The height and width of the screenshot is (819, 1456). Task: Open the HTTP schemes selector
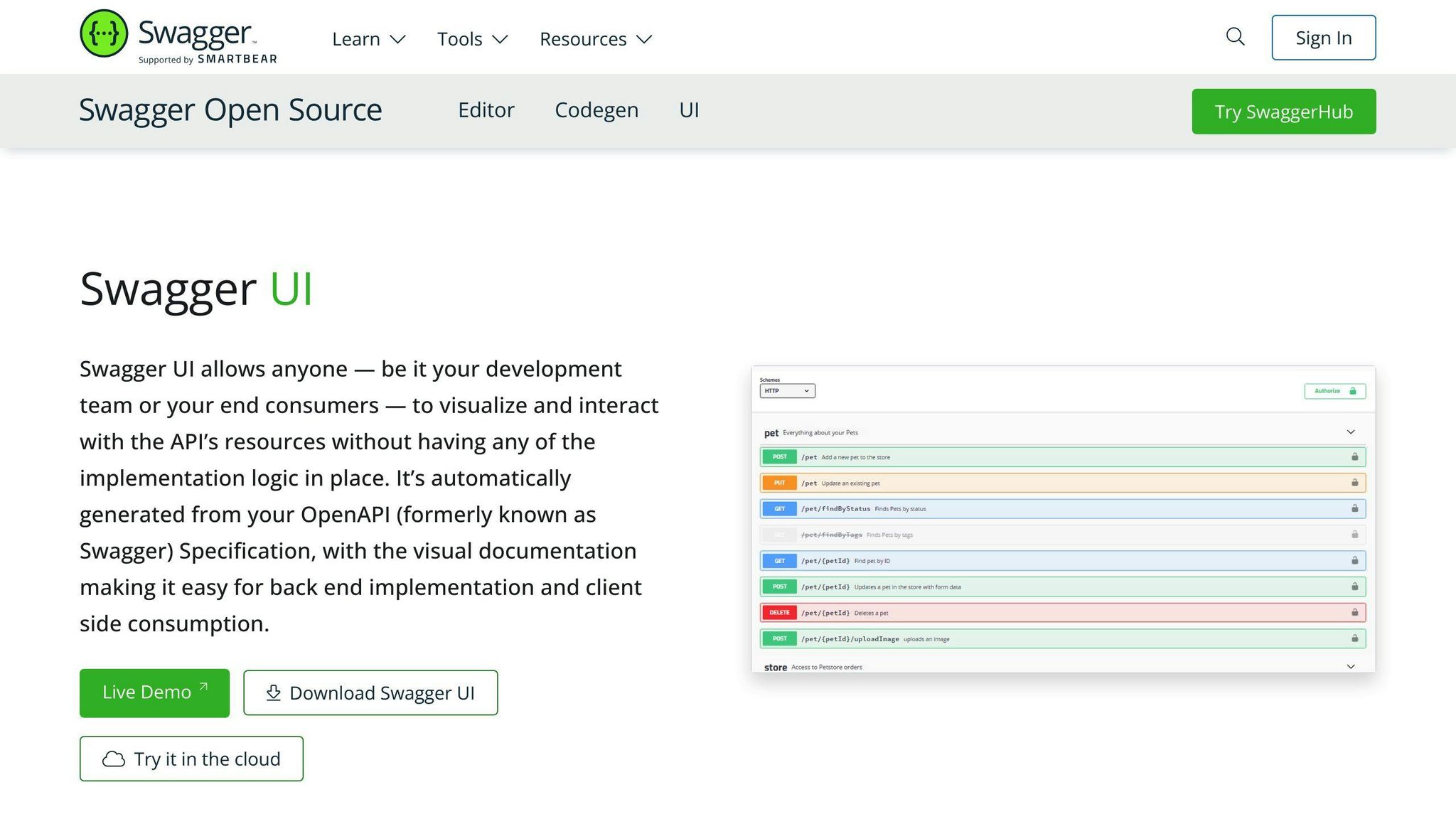point(786,391)
